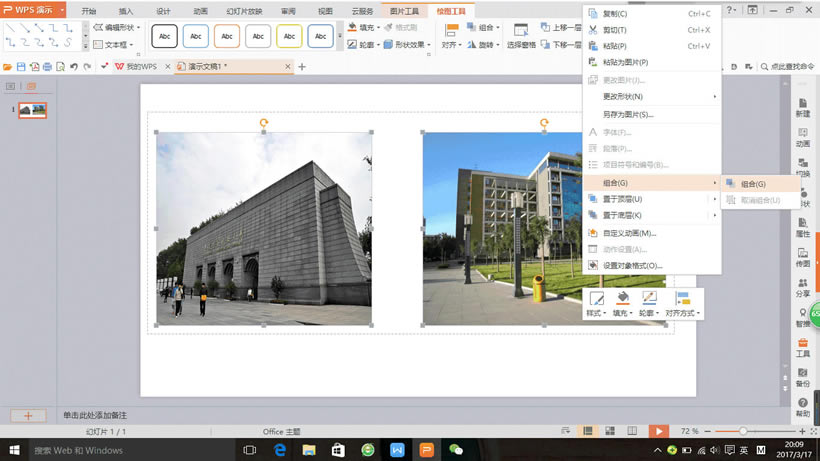Select the orange-bordered Abc shape style

click(226, 36)
